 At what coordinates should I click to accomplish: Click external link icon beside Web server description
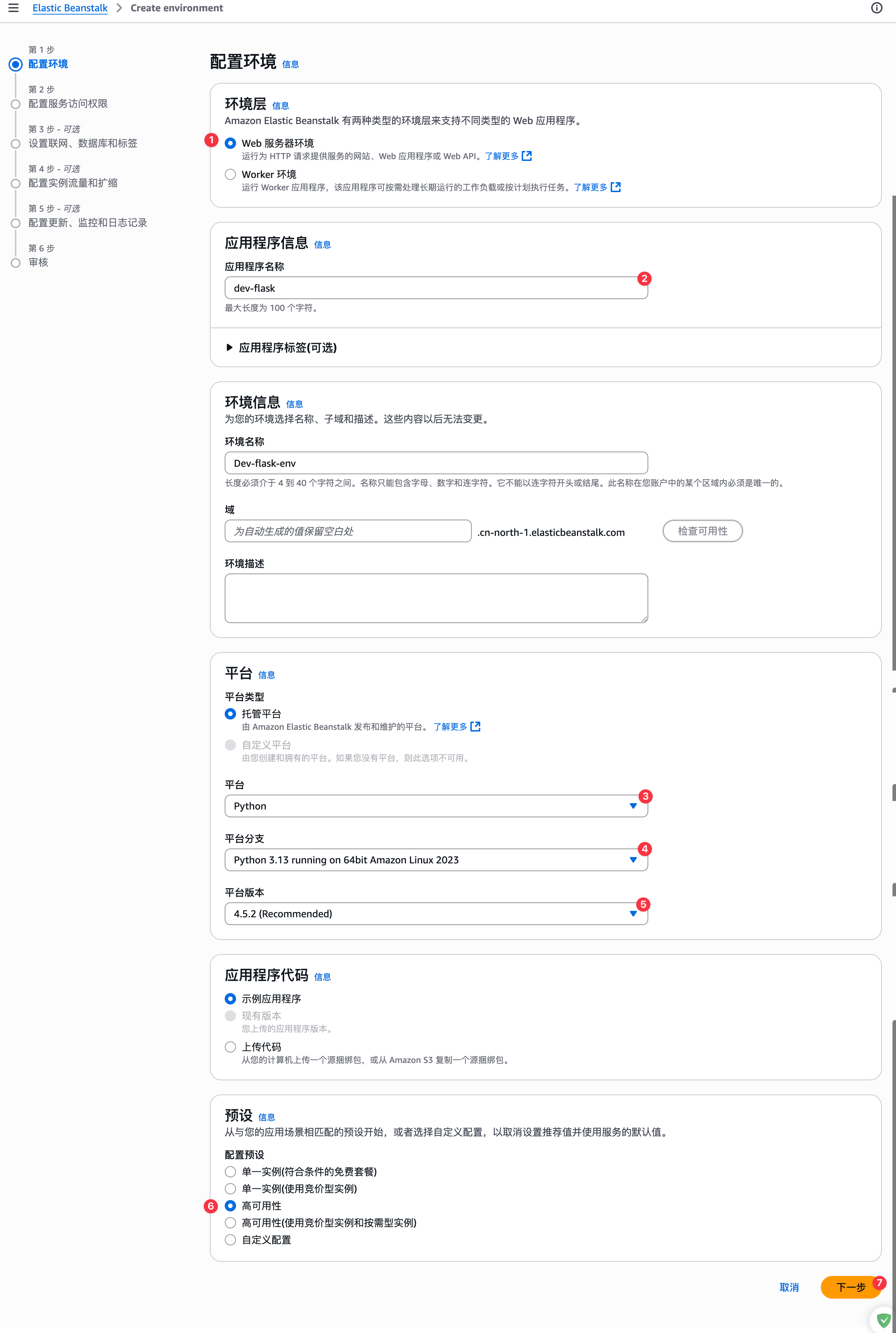[x=527, y=156]
